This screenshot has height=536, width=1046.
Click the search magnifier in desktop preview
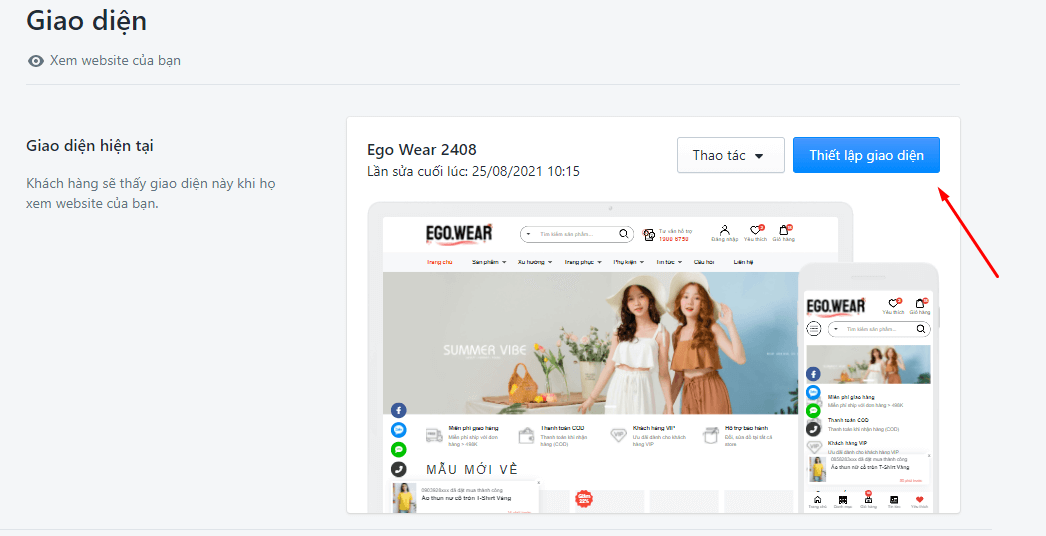coord(623,234)
